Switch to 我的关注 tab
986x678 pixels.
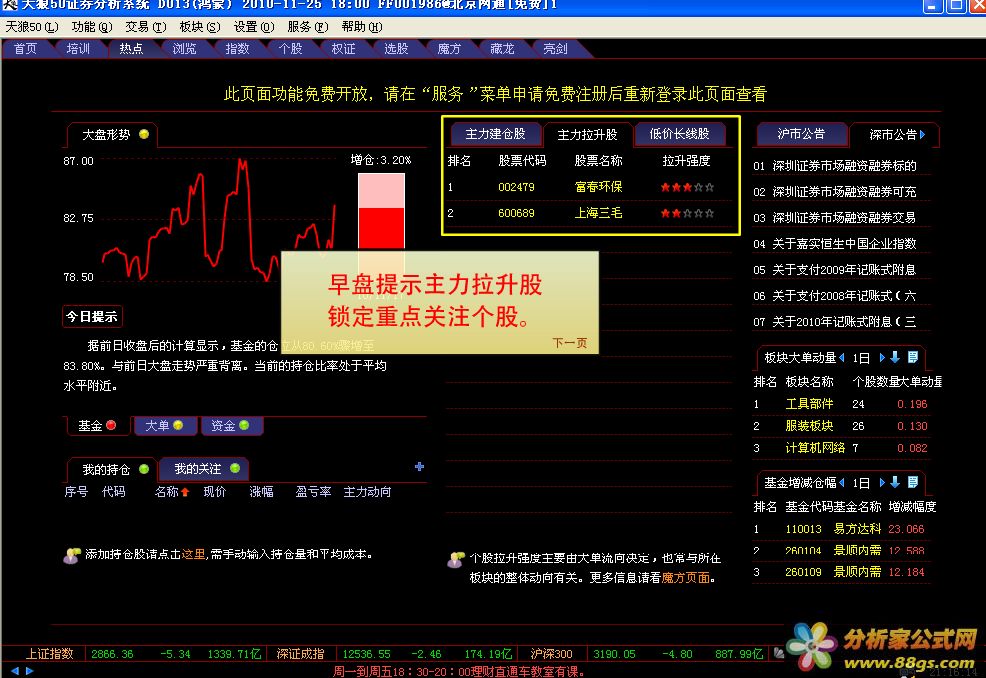204,469
